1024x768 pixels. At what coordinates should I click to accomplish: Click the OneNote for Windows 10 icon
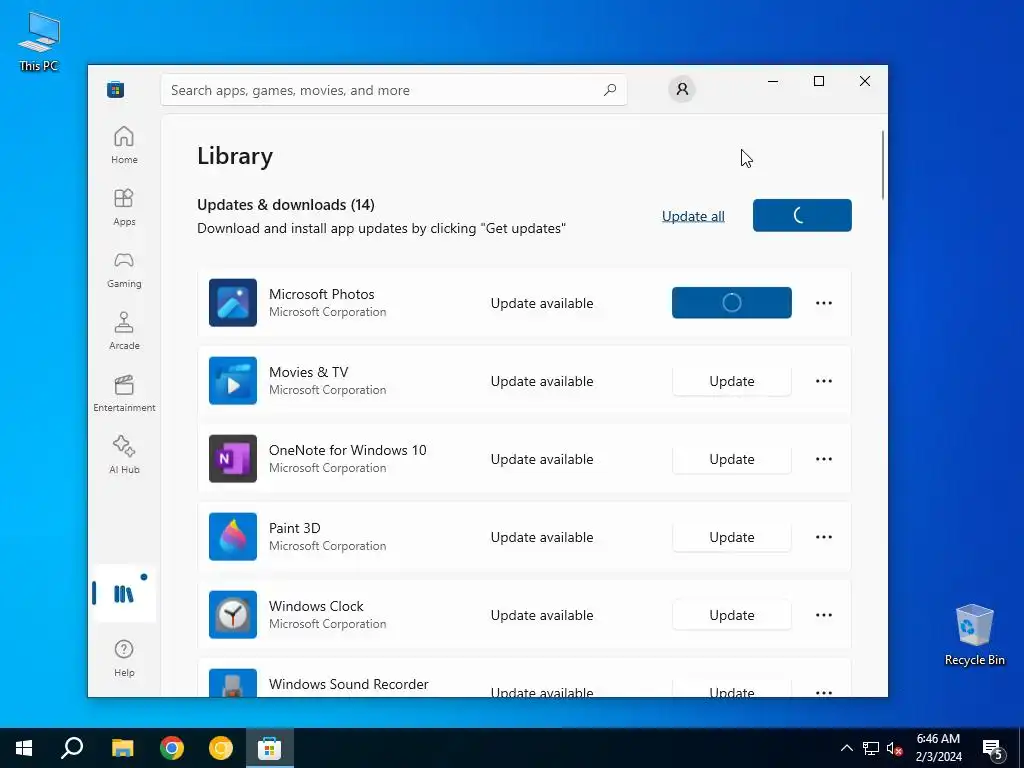tap(232, 458)
